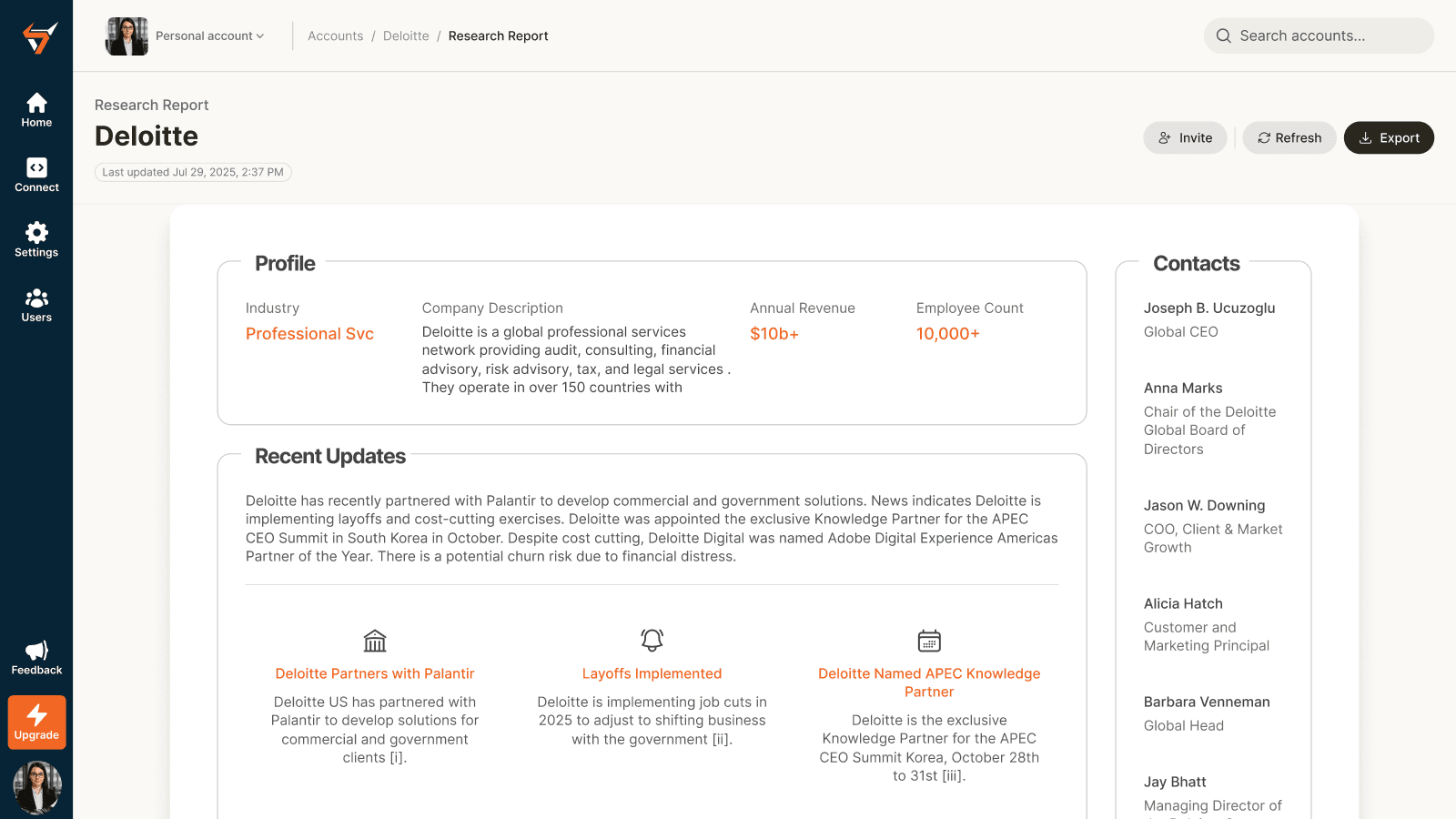The image size is (1456, 819).
Task: Click the Research Report breadcrumb
Action: [498, 36]
